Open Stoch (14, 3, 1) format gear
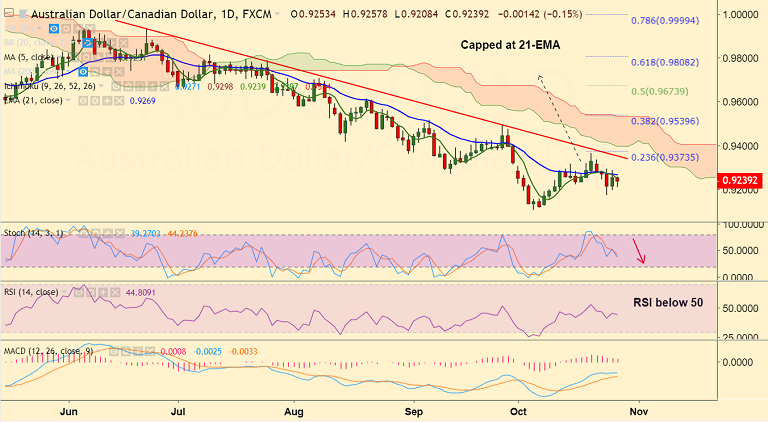Image resolution: width=768 pixels, height=422 pixels. [96, 233]
